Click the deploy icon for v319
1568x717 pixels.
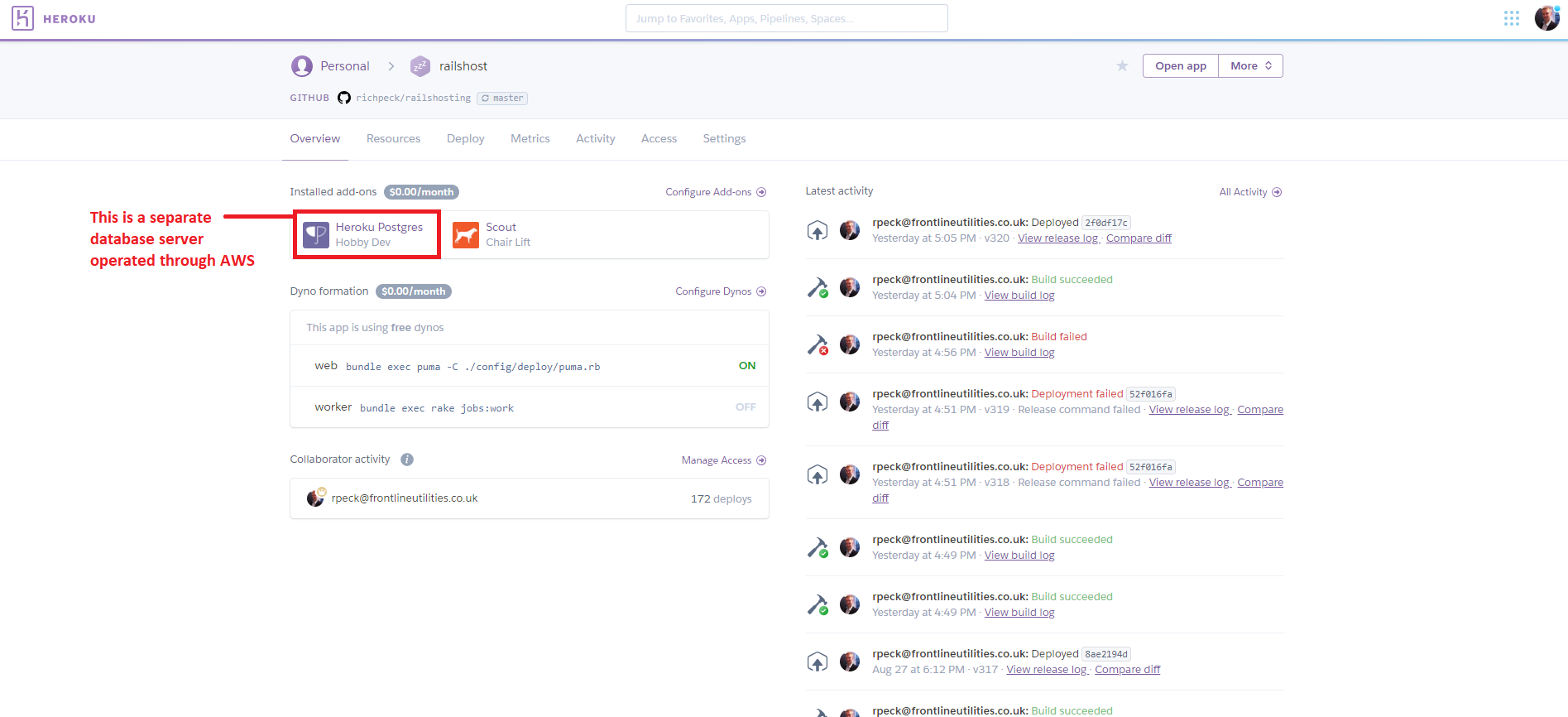[818, 402]
